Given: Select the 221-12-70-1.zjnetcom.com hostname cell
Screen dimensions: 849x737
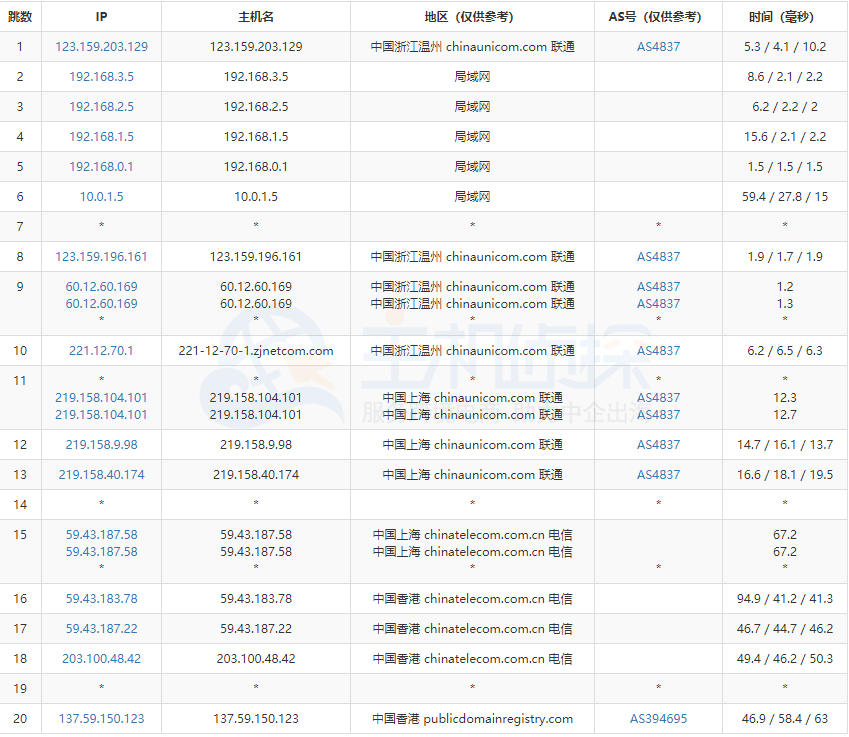Looking at the screenshot, I should [x=256, y=350].
